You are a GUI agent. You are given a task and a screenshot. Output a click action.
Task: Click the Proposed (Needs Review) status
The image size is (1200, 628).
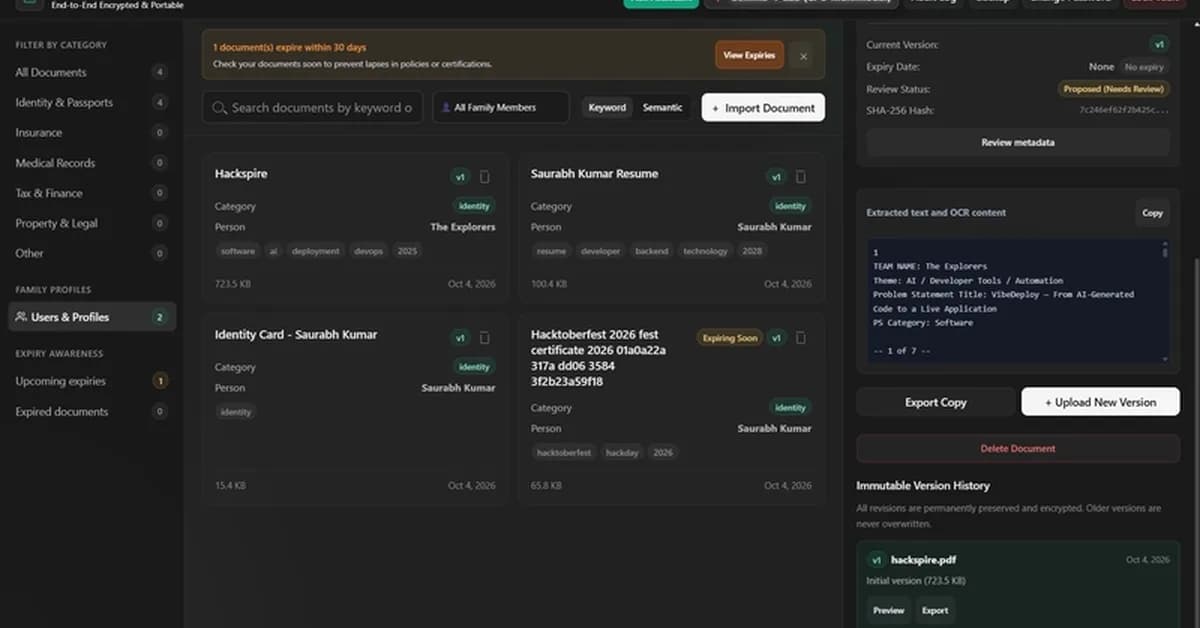pos(1113,89)
